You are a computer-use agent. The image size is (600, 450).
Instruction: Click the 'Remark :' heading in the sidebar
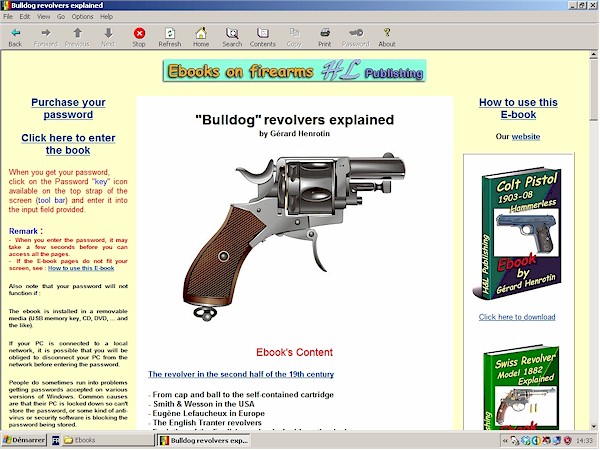[26, 231]
